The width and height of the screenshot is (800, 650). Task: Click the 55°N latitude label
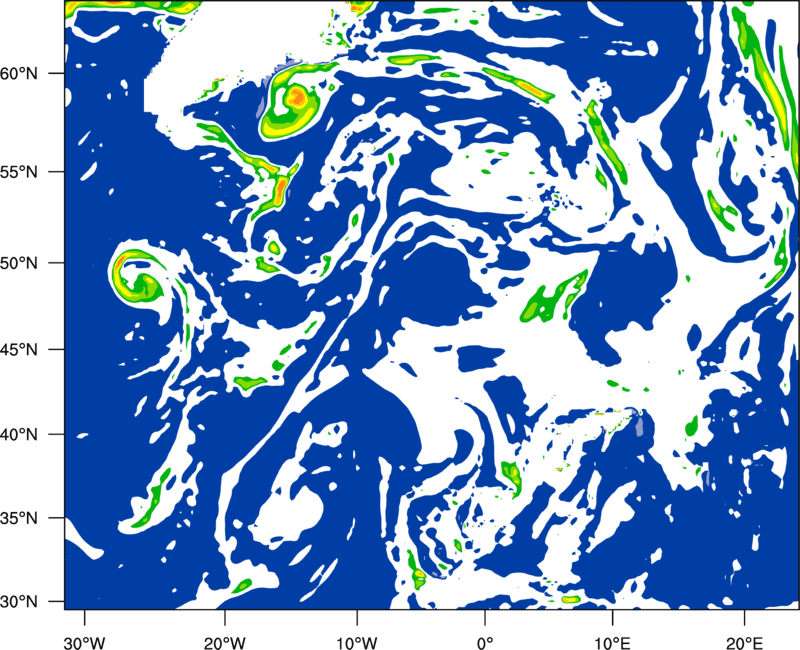19,172
